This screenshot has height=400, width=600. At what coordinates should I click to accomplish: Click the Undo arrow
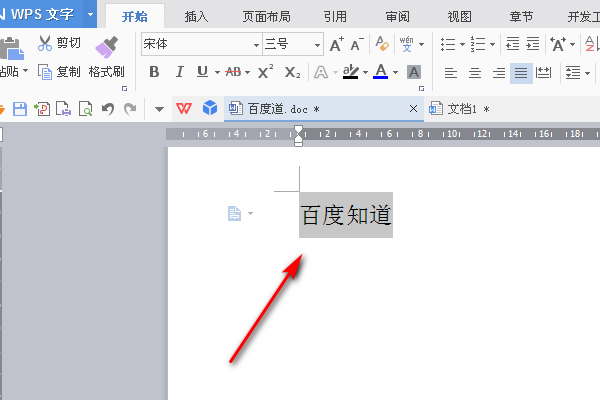108,109
